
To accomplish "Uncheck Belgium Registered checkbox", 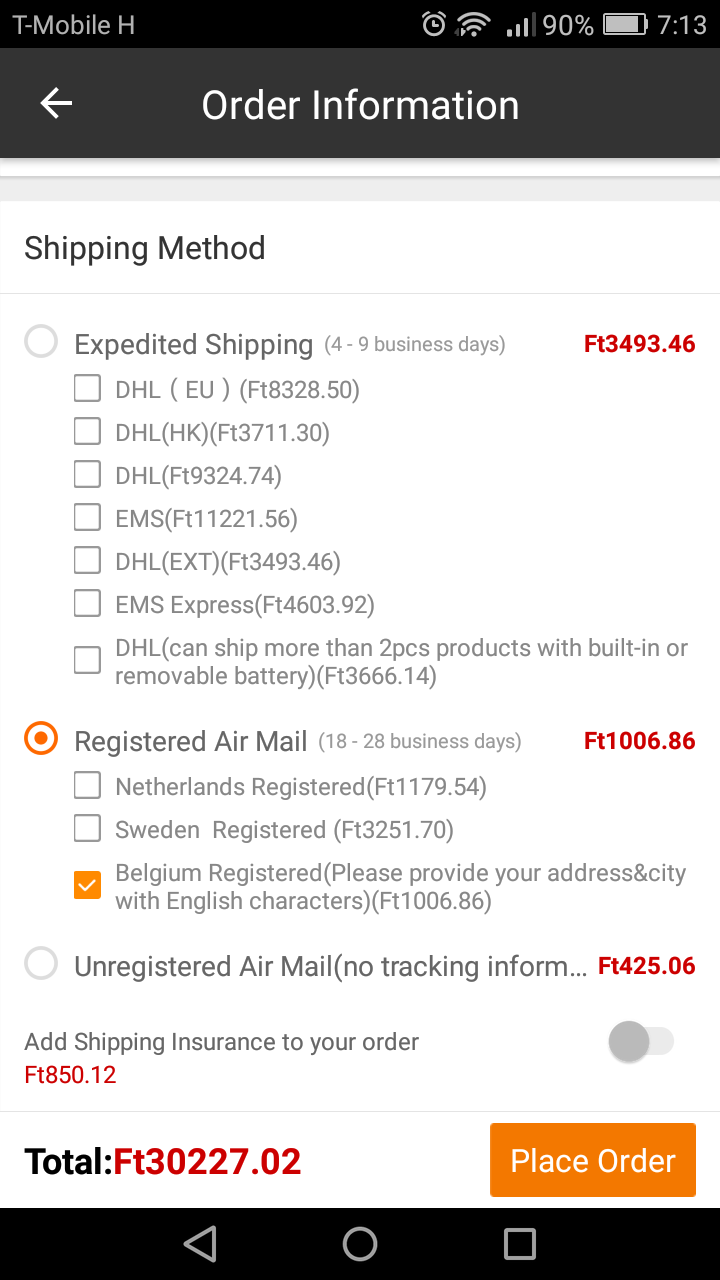I will pyautogui.click(x=88, y=885).
